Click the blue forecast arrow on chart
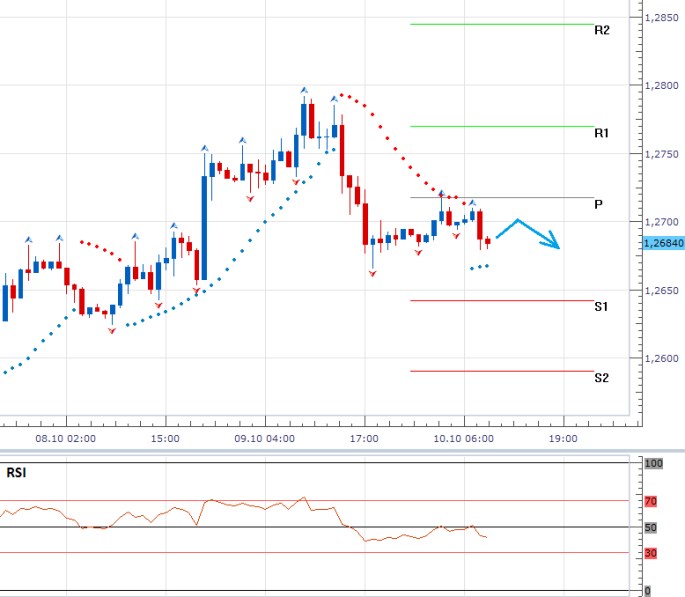 [530, 234]
